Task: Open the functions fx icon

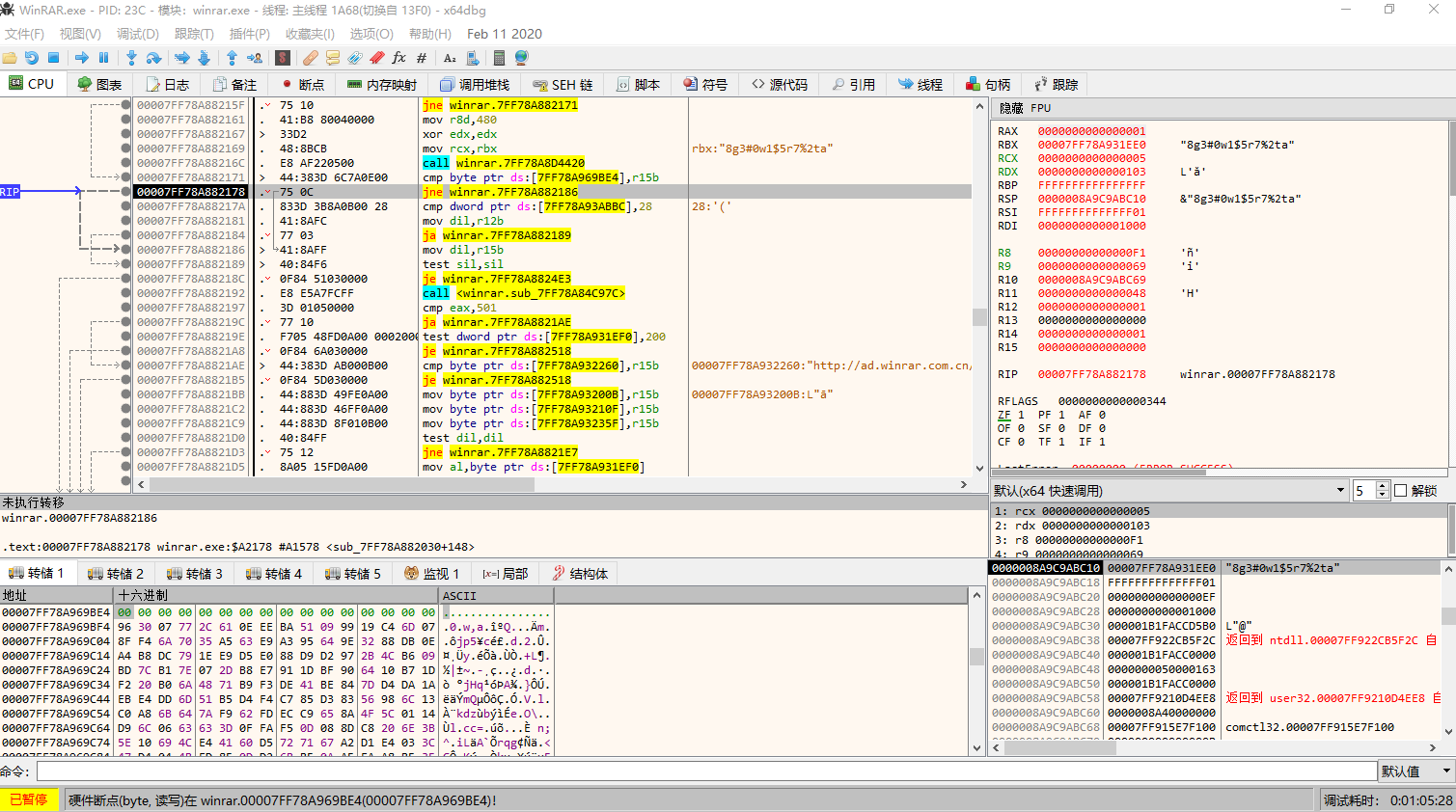Action: point(398,58)
